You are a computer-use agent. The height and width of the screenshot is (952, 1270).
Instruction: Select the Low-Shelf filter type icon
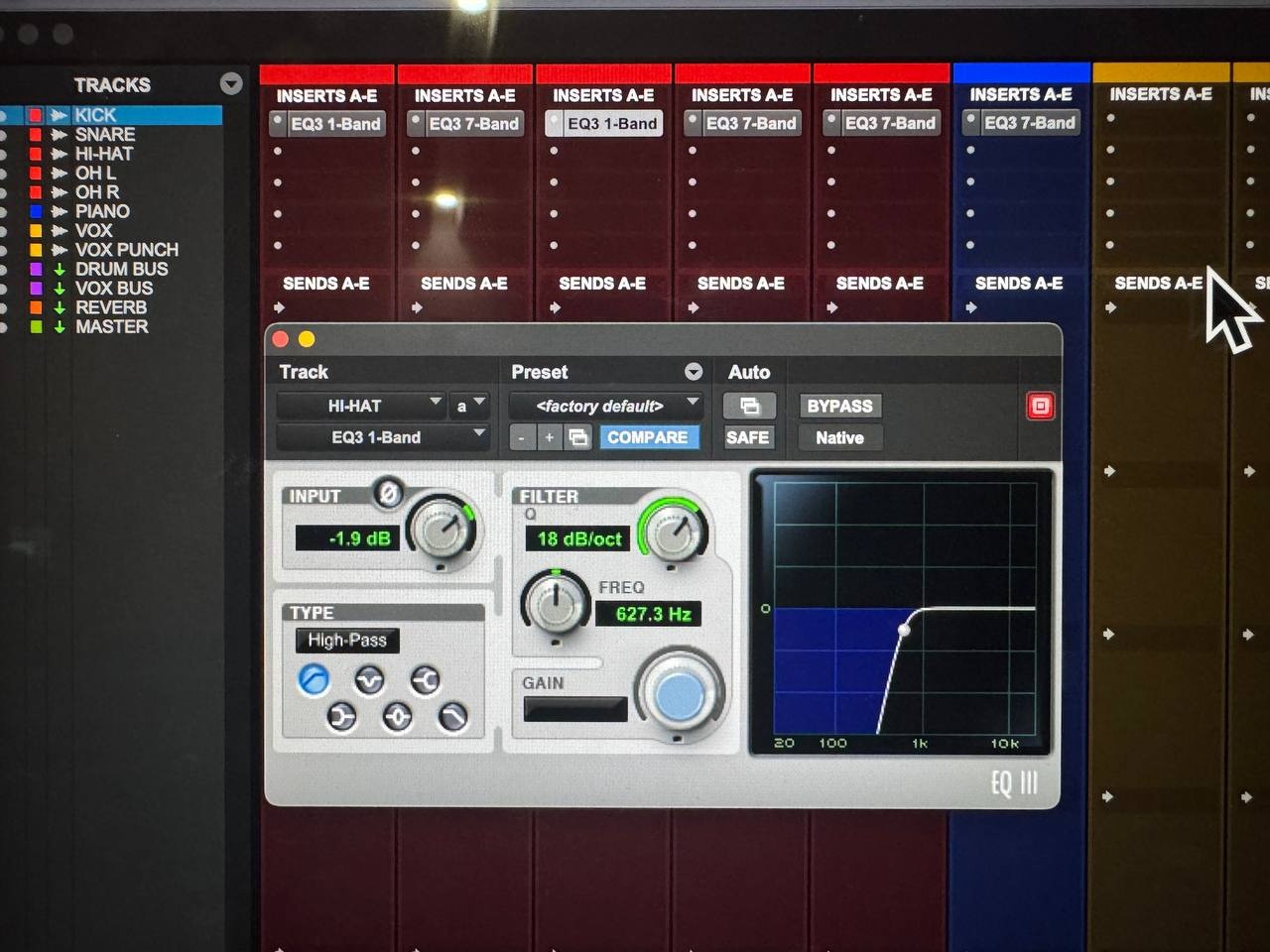pos(341,717)
